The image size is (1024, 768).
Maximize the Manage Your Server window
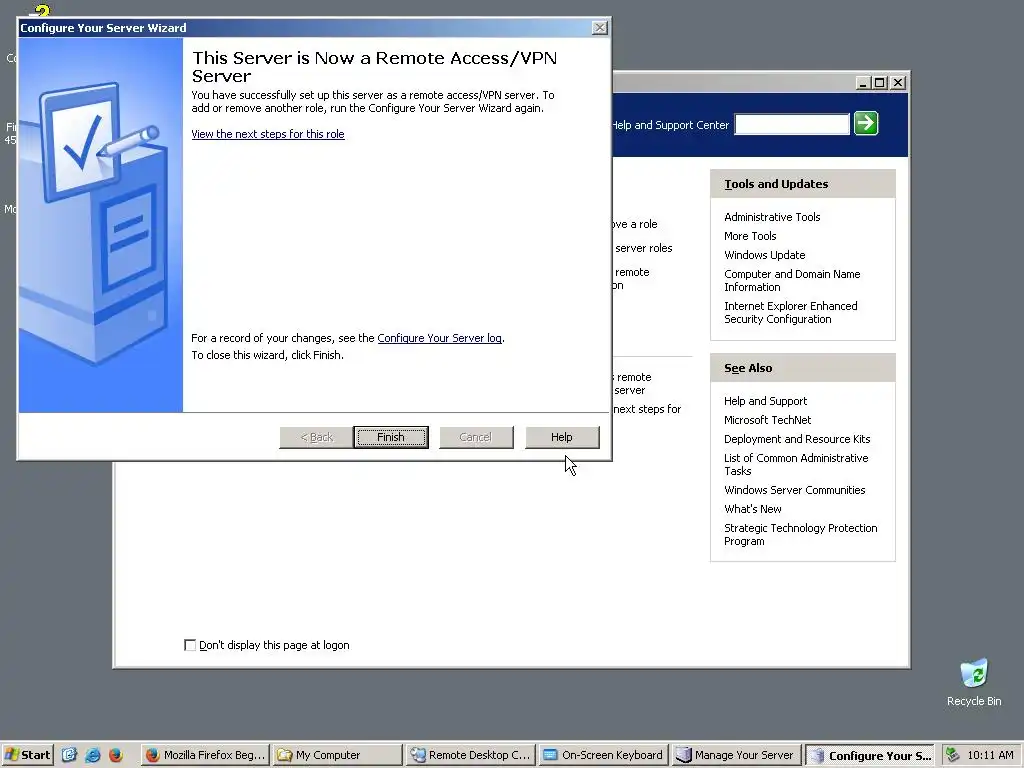(880, 83)
